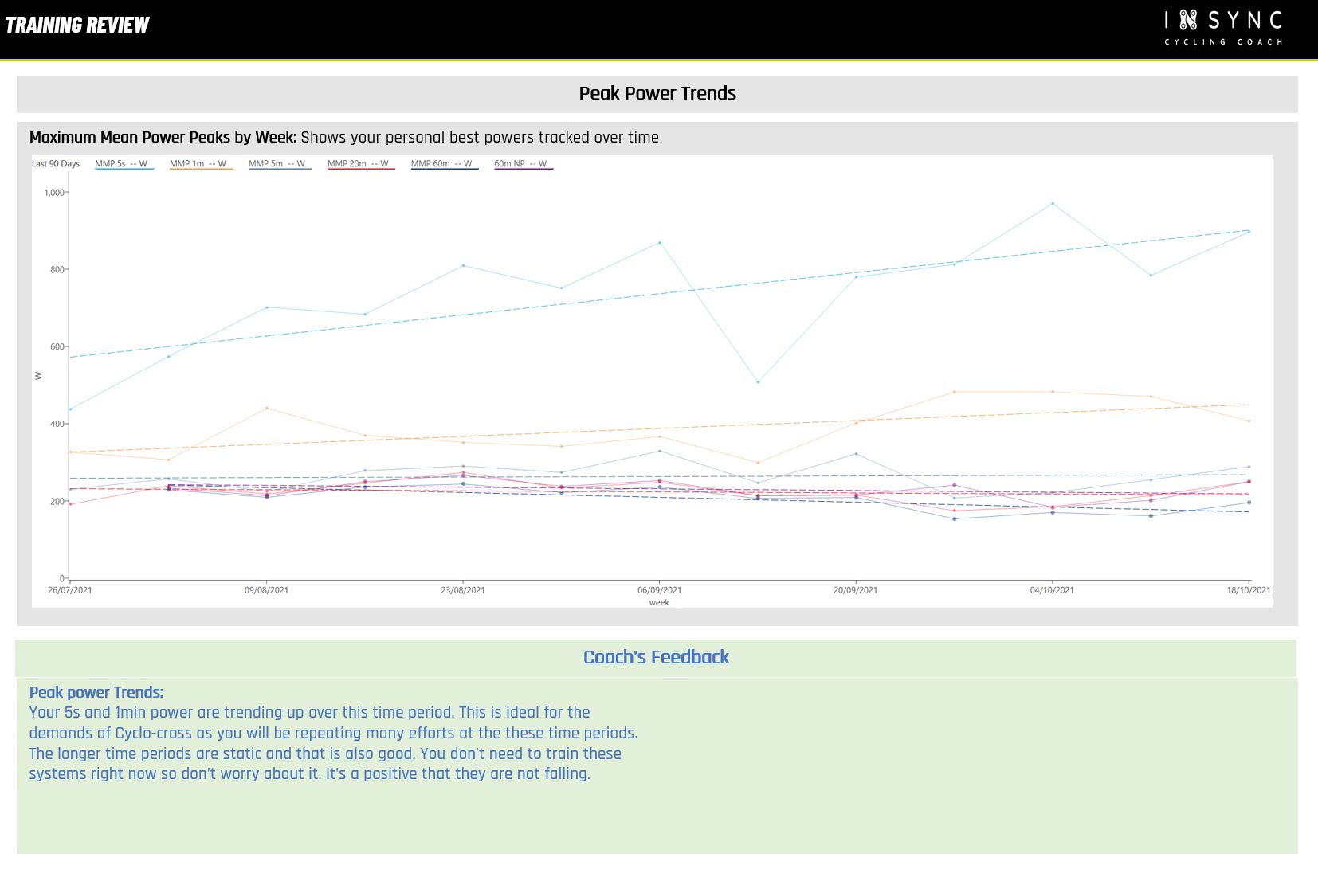Click the 600 y-axis tick label
This screenshot has width=1318, height=896.
(57, 347)
